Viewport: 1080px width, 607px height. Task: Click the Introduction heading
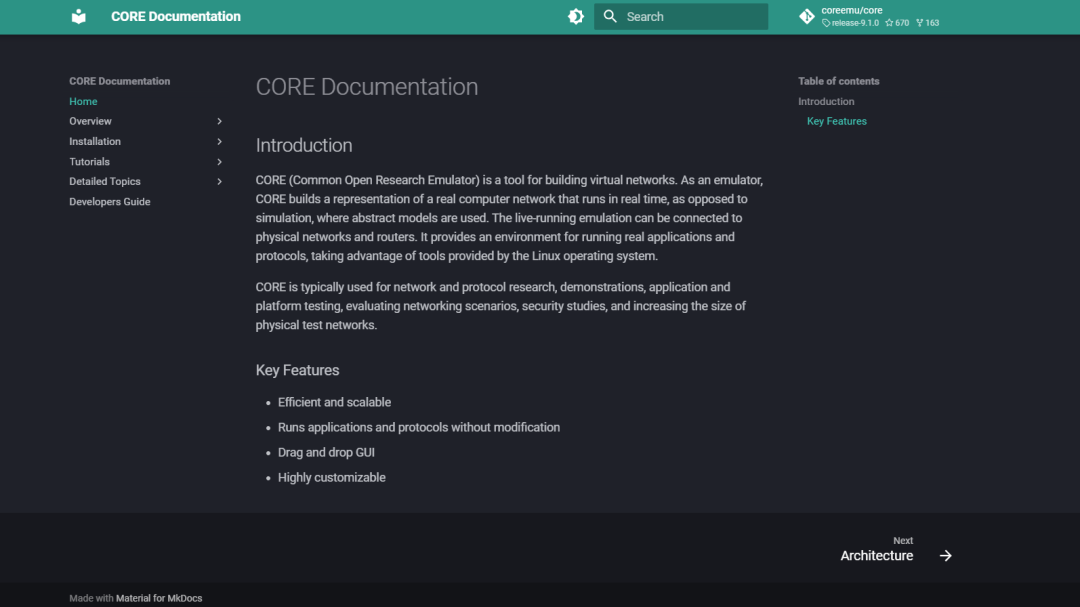(x=304, y=145)
